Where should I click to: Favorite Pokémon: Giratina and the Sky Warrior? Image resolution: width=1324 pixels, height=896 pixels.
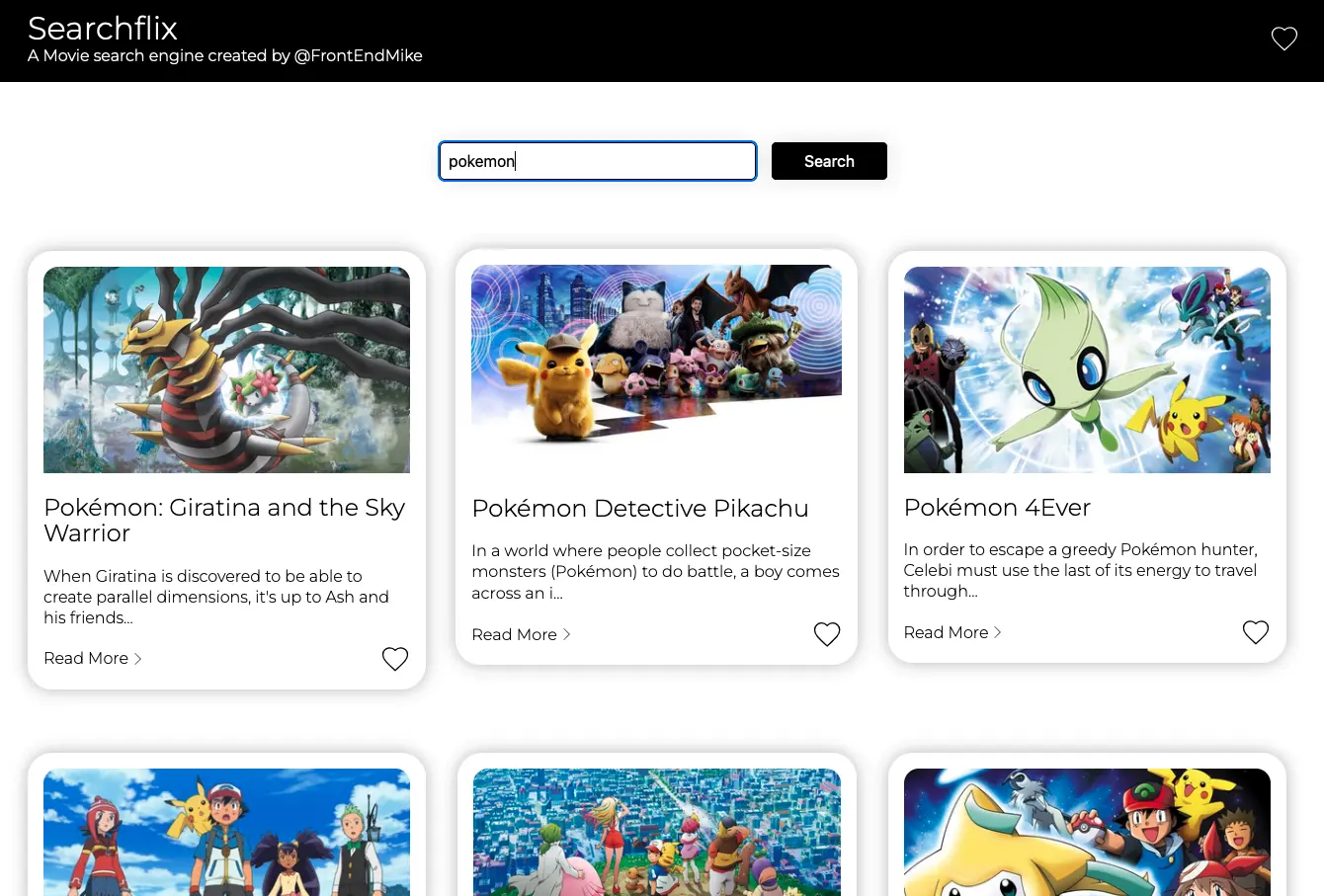[x=395, y=659]
